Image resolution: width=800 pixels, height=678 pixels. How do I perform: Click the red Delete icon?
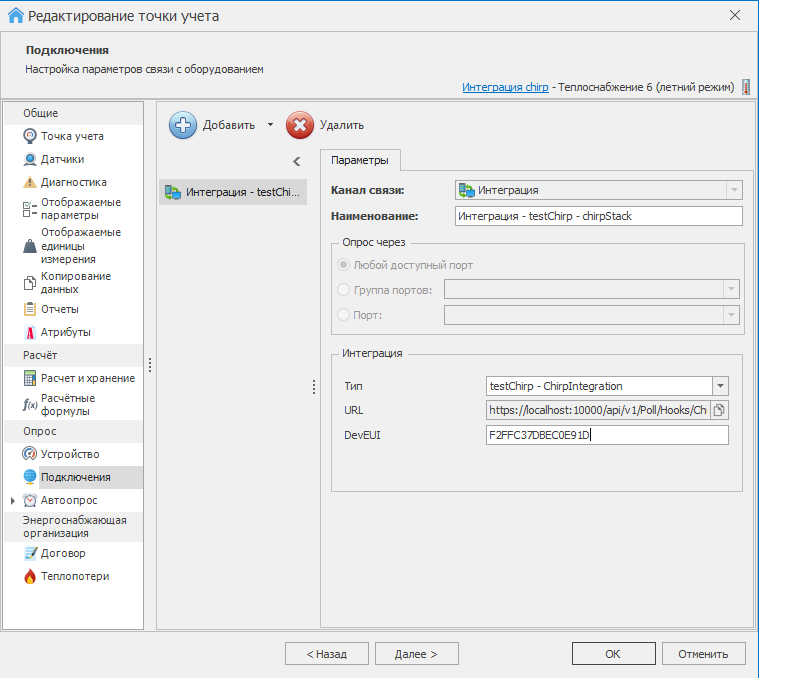pyautogui.click(x=299, y=125)
